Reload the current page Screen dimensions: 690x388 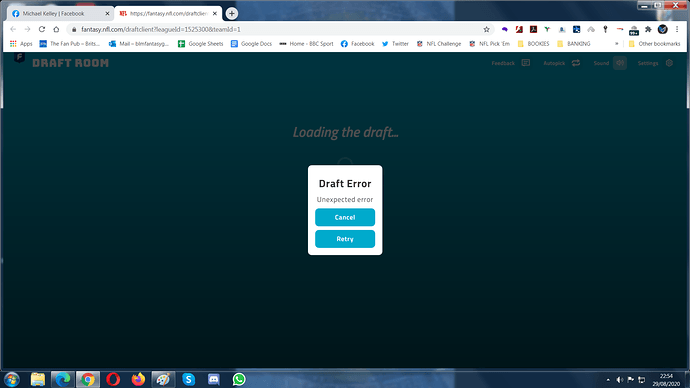pyautogui.click(x=42, y=29)
